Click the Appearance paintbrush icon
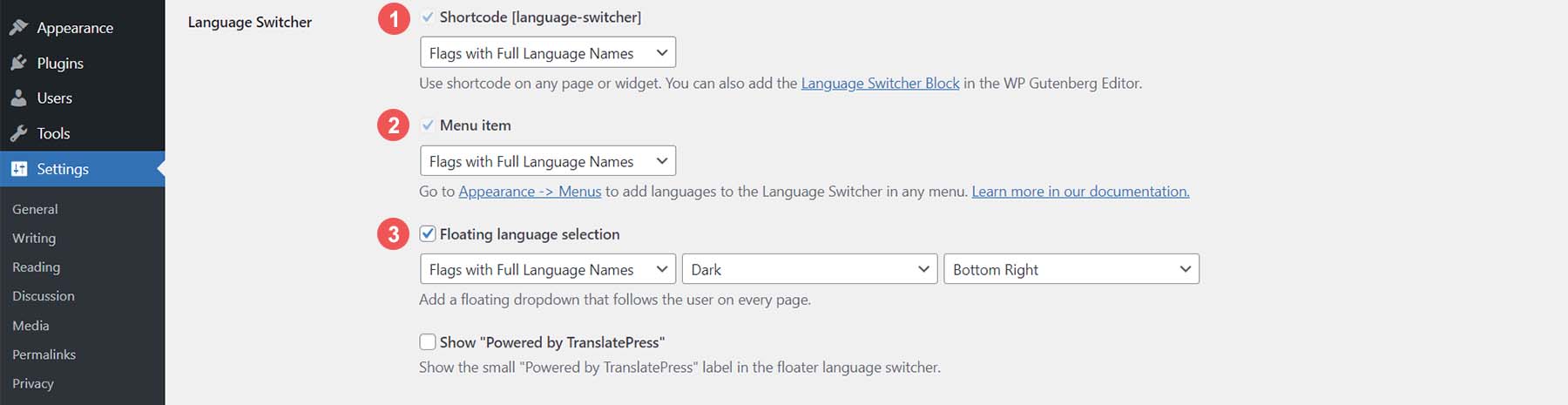The width and height of the screenshot is (1568, 405). coord(18,28)
